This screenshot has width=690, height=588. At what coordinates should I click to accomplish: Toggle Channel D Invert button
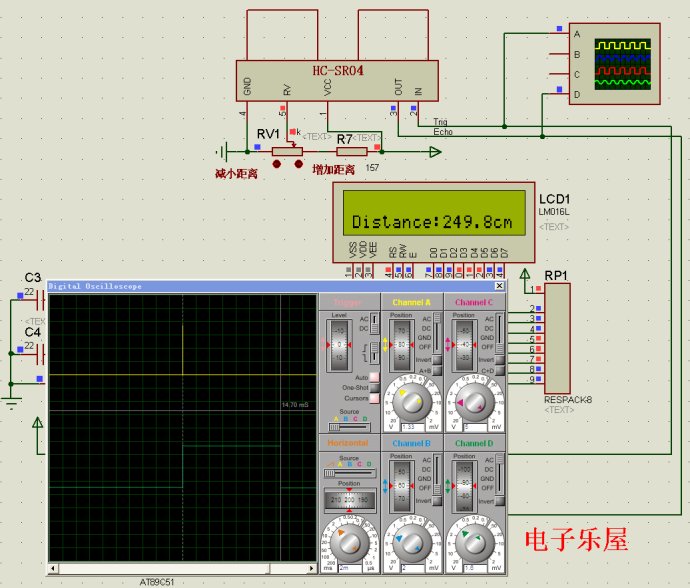coord(499,501)
